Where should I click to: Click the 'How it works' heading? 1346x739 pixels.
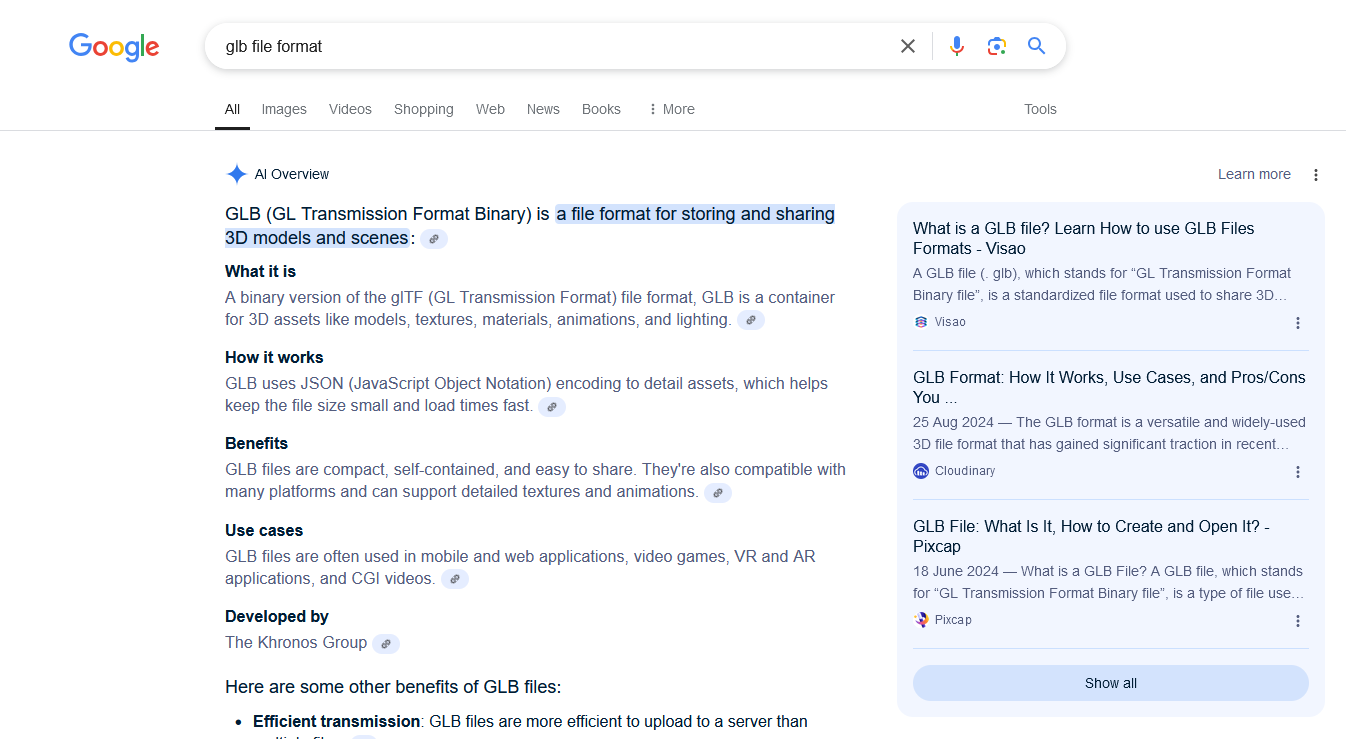pos(274,358)
